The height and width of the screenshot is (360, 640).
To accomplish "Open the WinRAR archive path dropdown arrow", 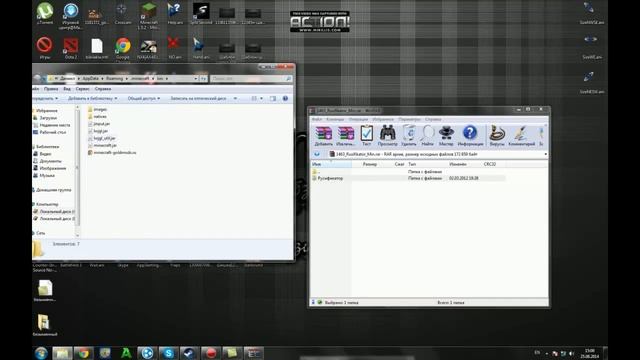I will click(x=545, y=154).
